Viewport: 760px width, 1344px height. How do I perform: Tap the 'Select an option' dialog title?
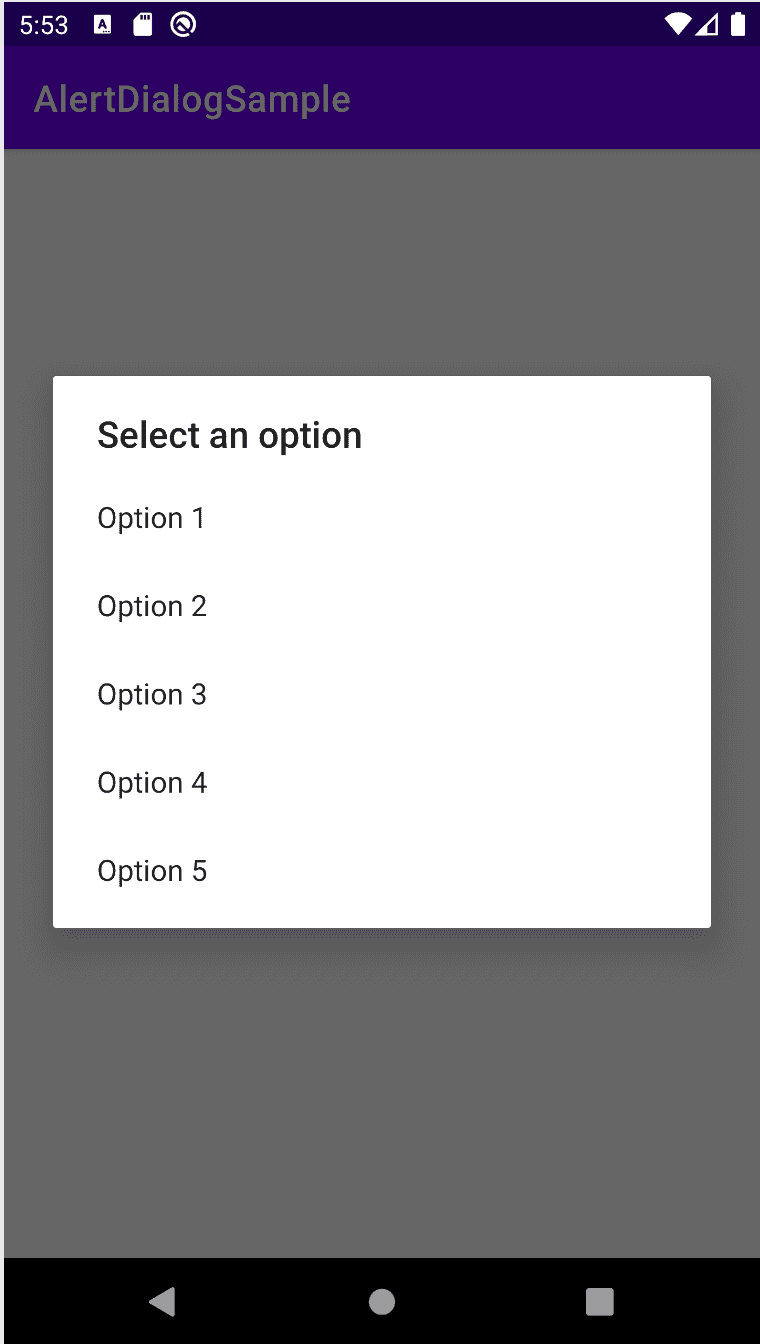tap(229, 436)
